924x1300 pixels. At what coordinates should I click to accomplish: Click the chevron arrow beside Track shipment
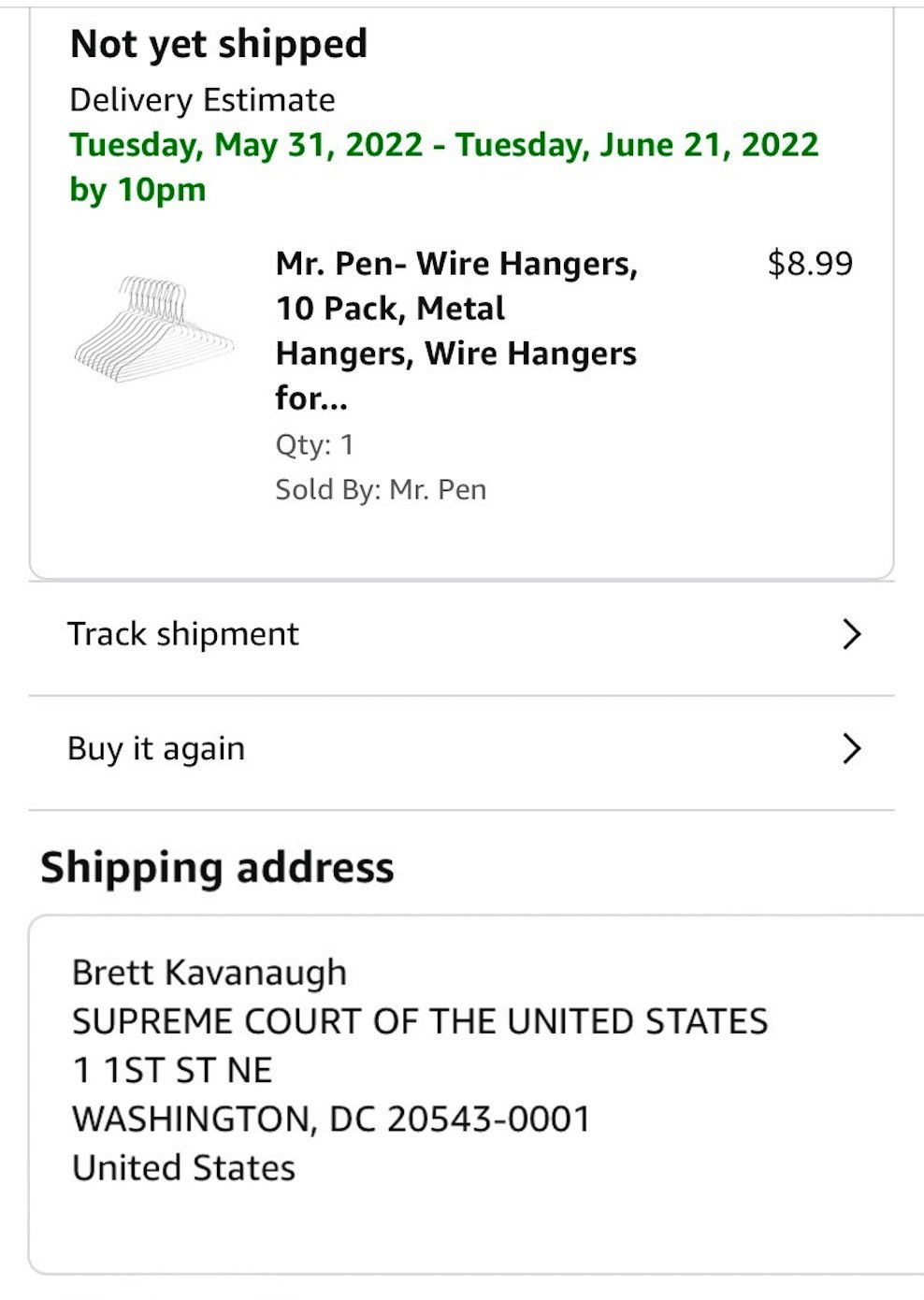(851, 634)
